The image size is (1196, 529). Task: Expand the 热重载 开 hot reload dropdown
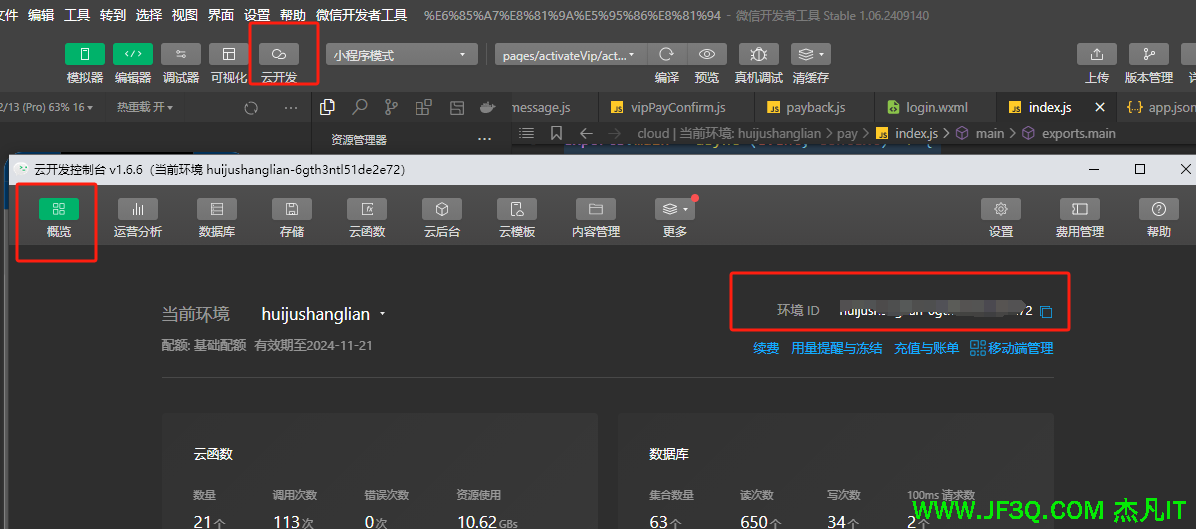tap(145, 107)
